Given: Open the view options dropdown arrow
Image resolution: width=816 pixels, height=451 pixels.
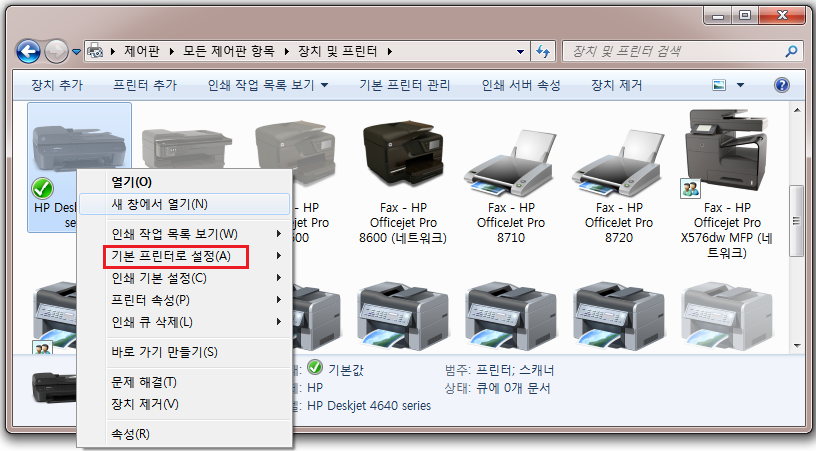Looking at the screenshot, I should (x=740, y=85).
